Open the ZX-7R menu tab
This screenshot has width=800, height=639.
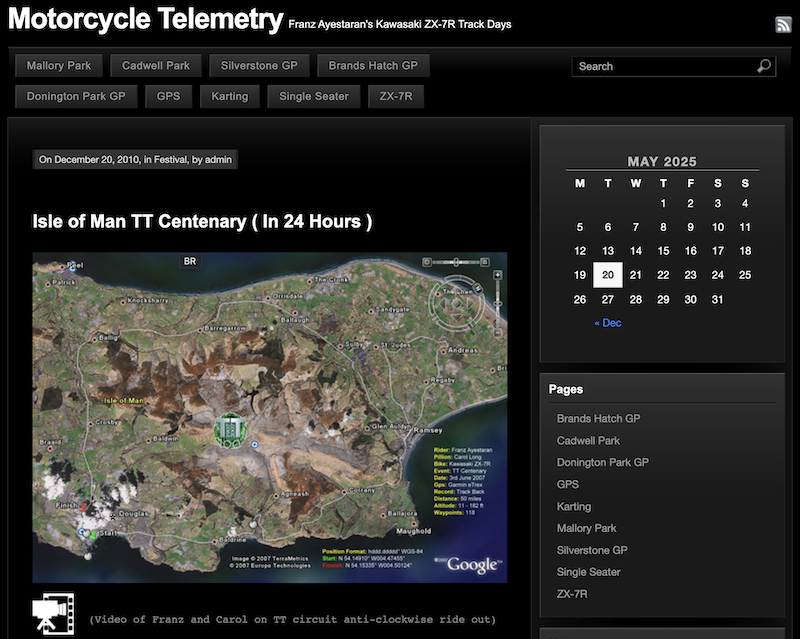(x=396, y=96)
